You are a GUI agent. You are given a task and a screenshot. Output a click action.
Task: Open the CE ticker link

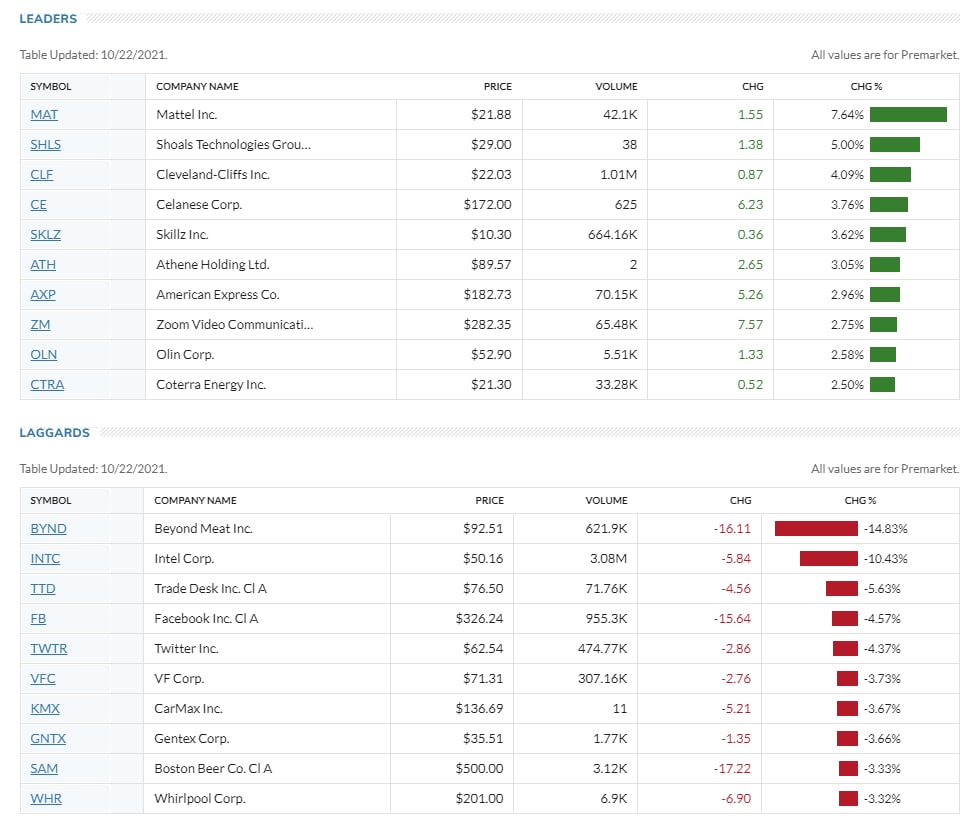point(39,205)
